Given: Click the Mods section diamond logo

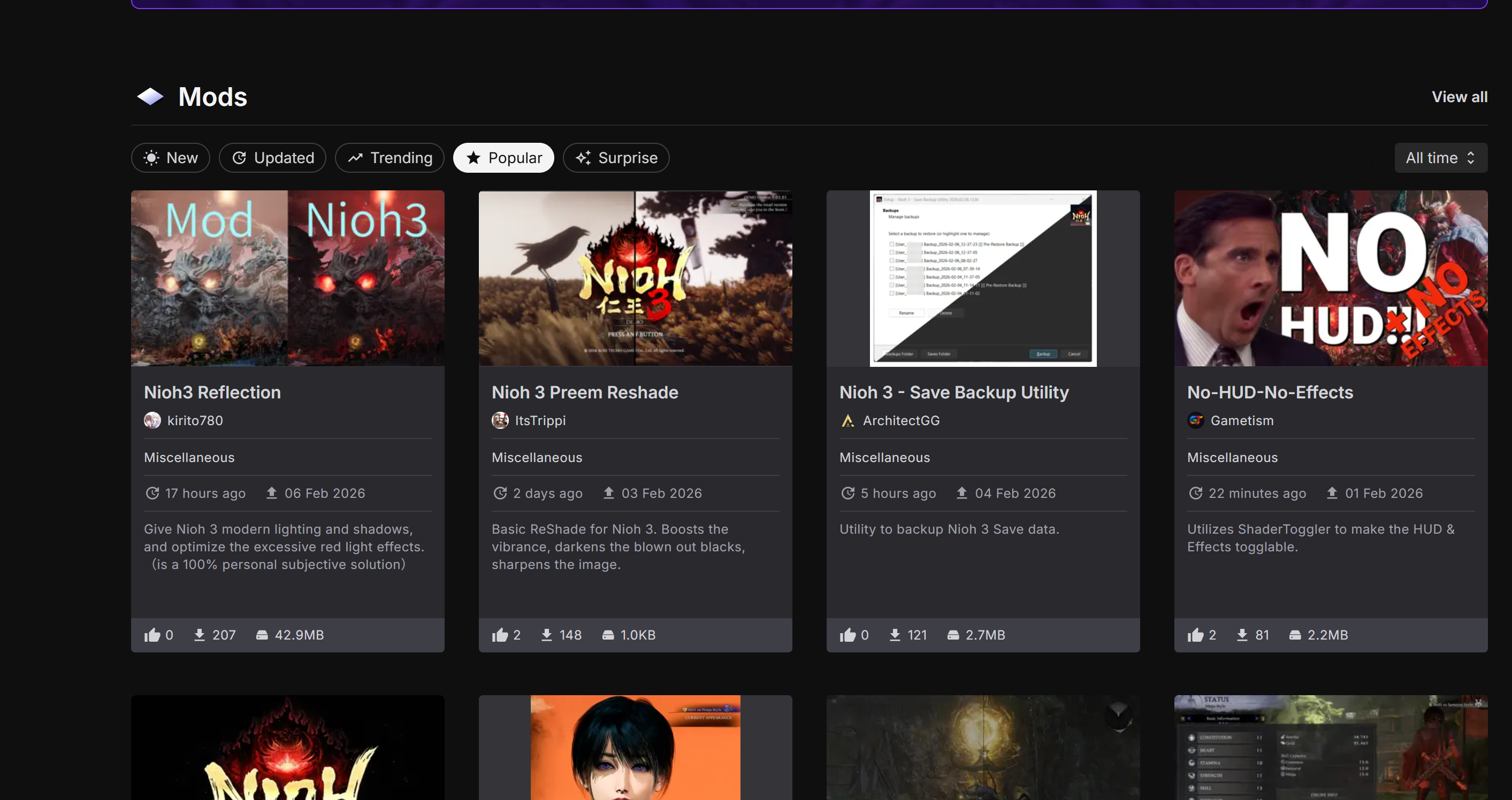Looking at the screenshot, I should pos(150,97).
